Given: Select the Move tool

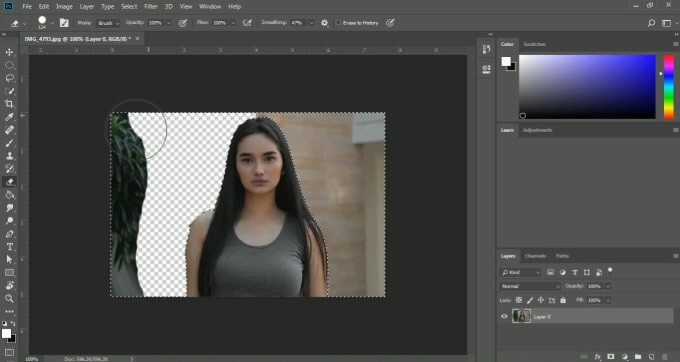Looking at the screenshot, I should pos(9,52).
